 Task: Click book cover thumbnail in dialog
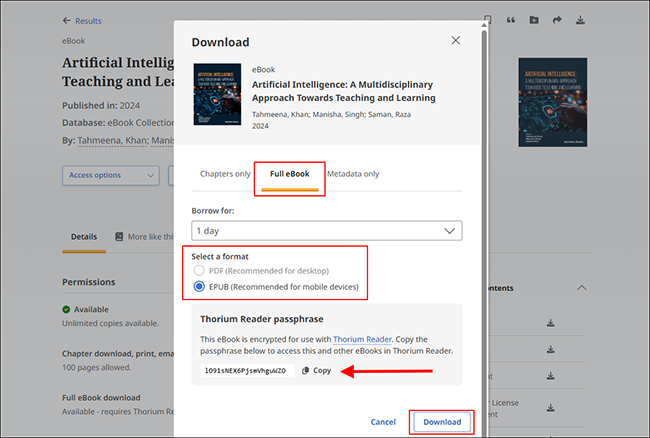(x=217, y=94)
